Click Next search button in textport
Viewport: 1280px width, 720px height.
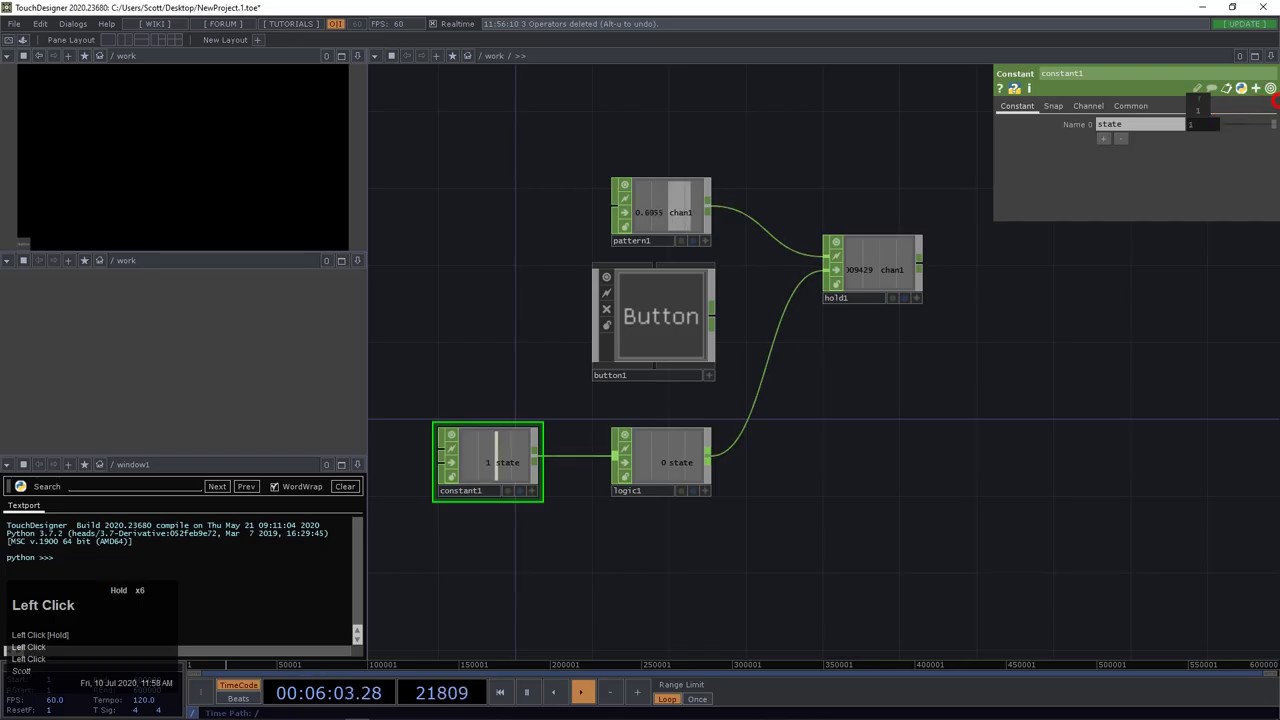(217, 487)
